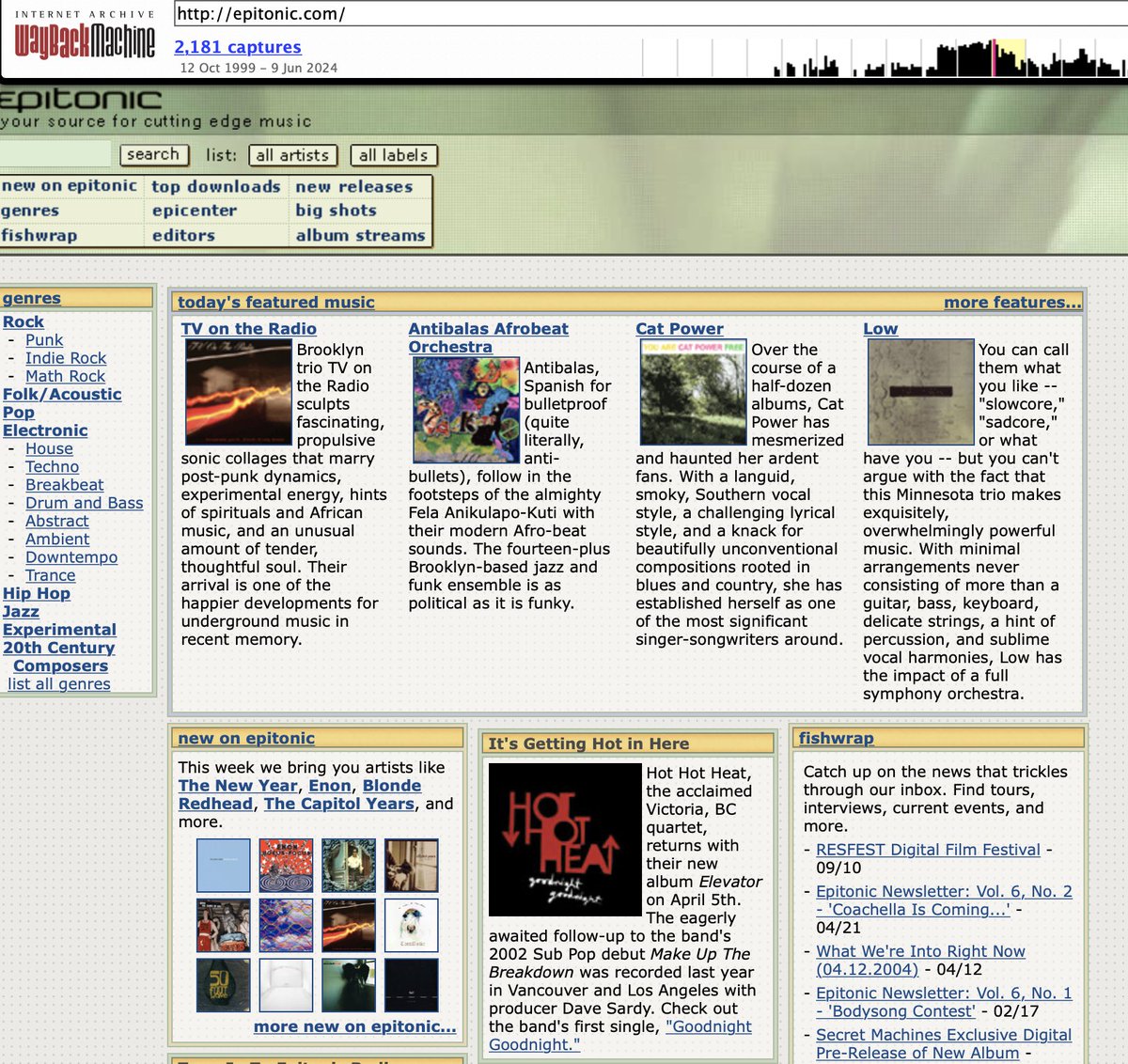The width and height of the screenshot is (1128, 1064).
Task: Open new releases nav item
Action: pyautogui.click(x=354, y=187)
